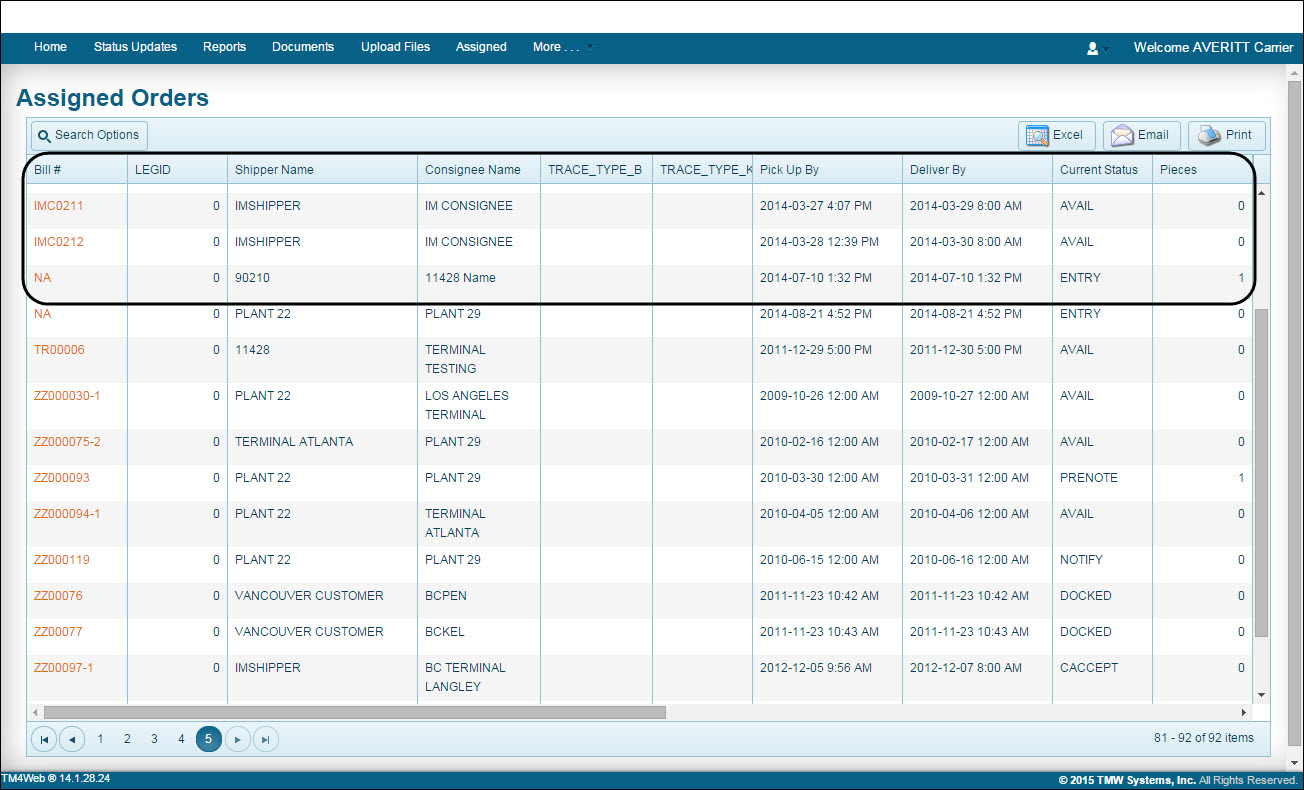The width and height of the screenshot is (1304, 790).
Task: Sort by the LEGID column header
Action: (178, 170)
